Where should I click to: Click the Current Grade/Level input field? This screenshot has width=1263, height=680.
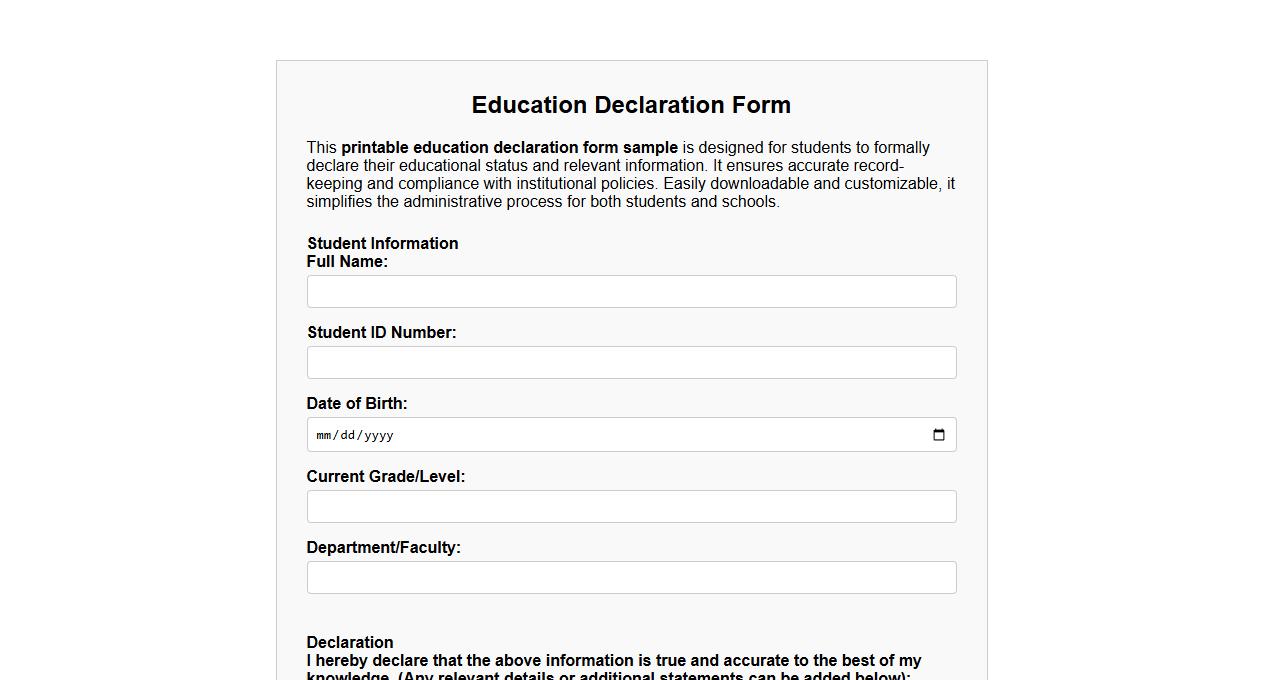[631, 506]
